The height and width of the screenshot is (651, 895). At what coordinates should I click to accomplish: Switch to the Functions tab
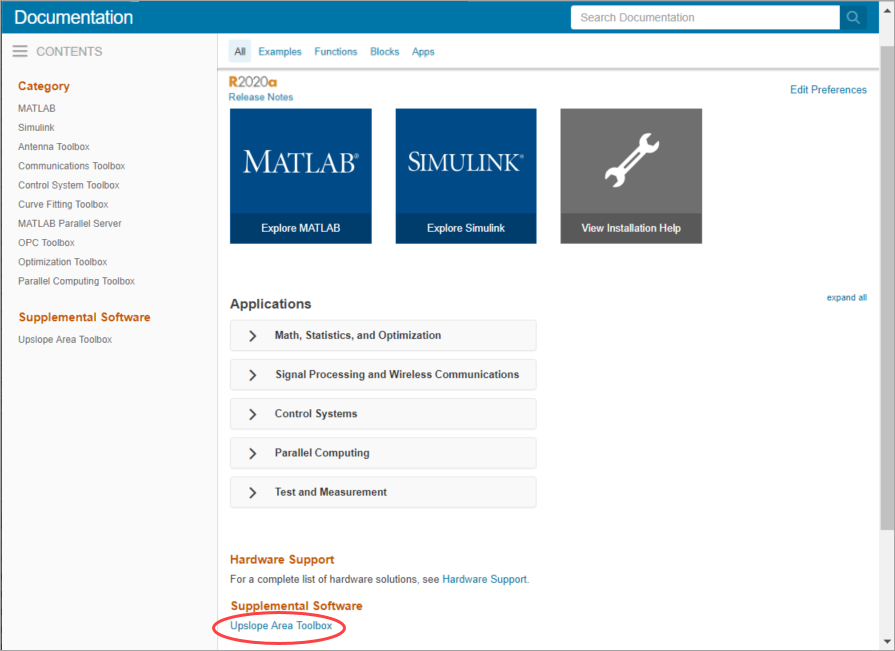point(336,51)
